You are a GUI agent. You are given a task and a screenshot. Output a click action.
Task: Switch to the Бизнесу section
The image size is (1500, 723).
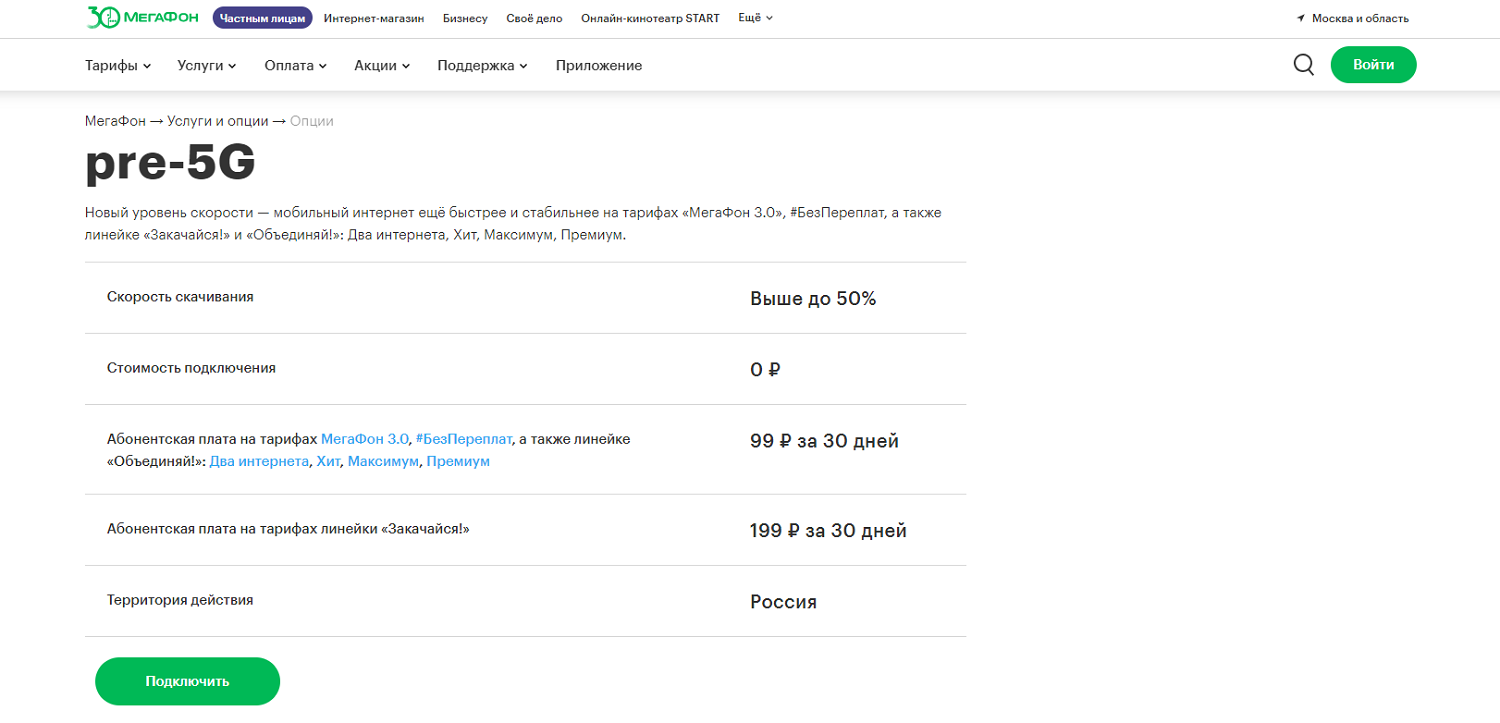(x=465, y=18)
